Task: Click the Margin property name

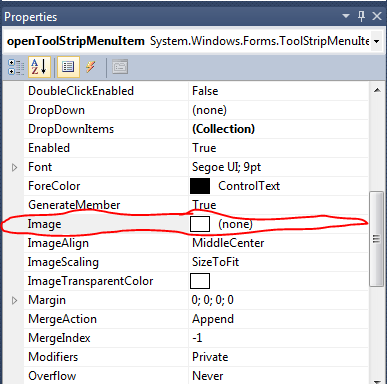Action: pos(47,300)
